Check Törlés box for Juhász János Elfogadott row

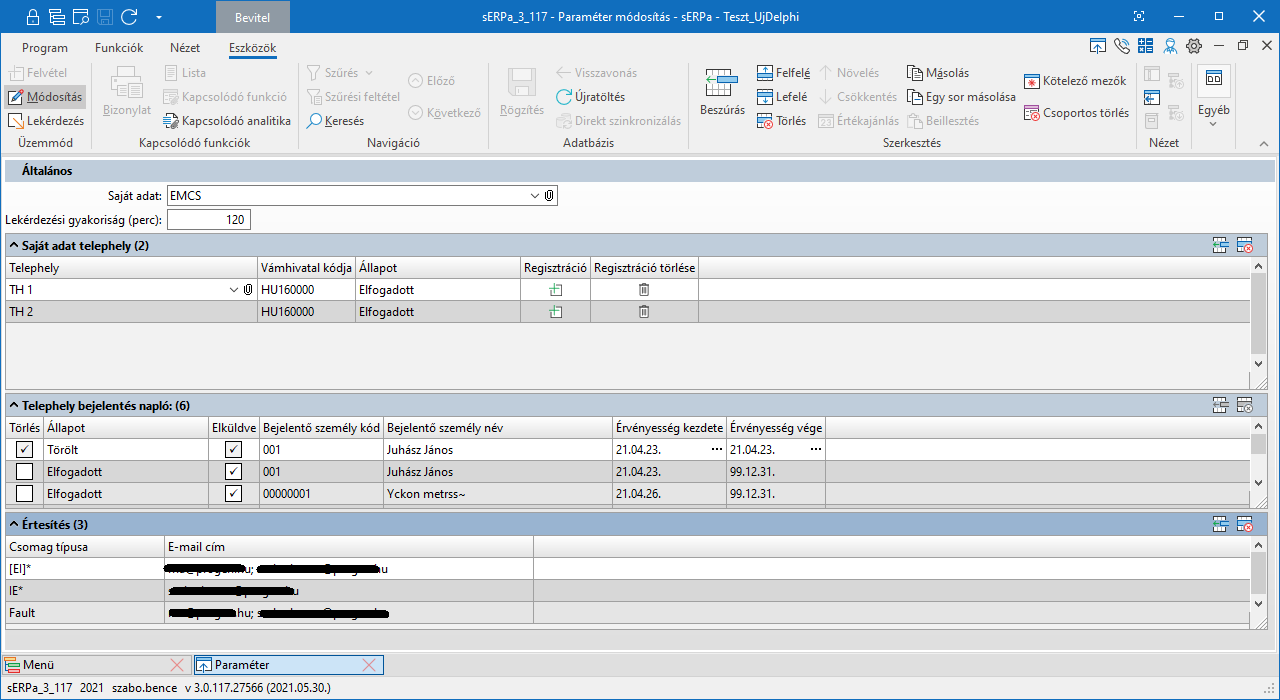25,472
